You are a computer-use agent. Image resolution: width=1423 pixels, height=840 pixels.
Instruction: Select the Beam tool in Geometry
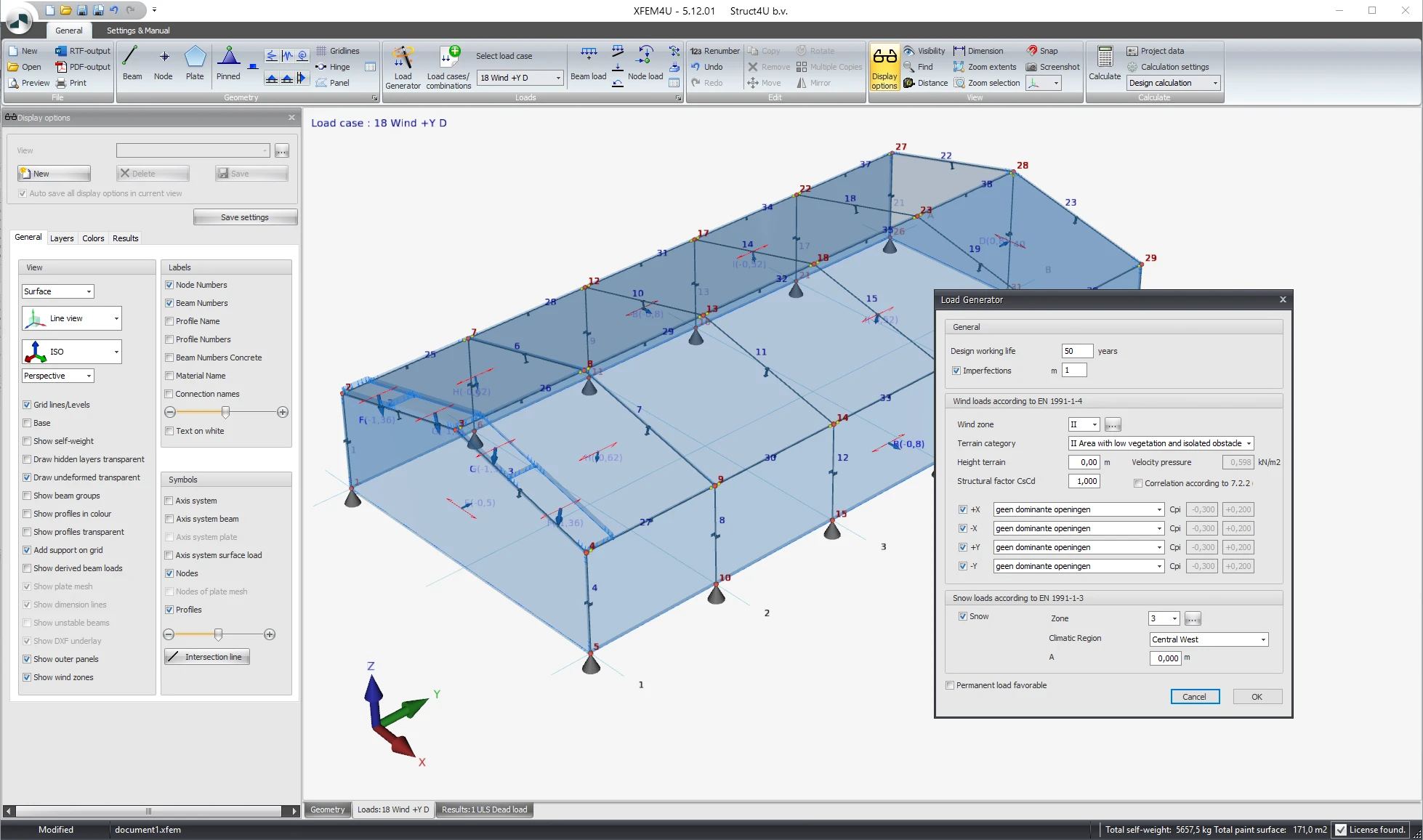pos(132,64)
